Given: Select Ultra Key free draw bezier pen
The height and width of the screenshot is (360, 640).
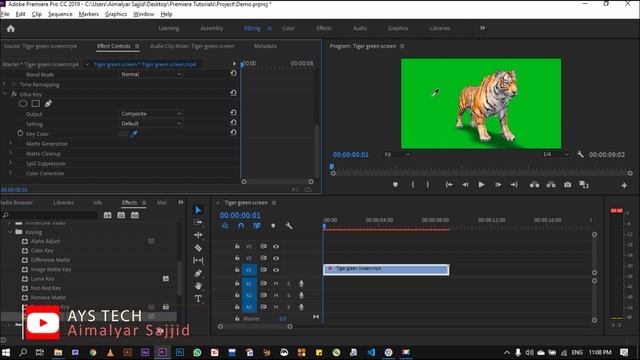Looking at the screenshot, I should 48,104.
